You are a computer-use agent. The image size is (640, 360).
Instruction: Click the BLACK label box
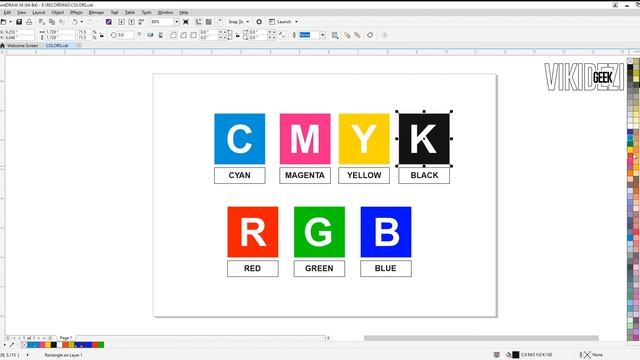(424, 176)
